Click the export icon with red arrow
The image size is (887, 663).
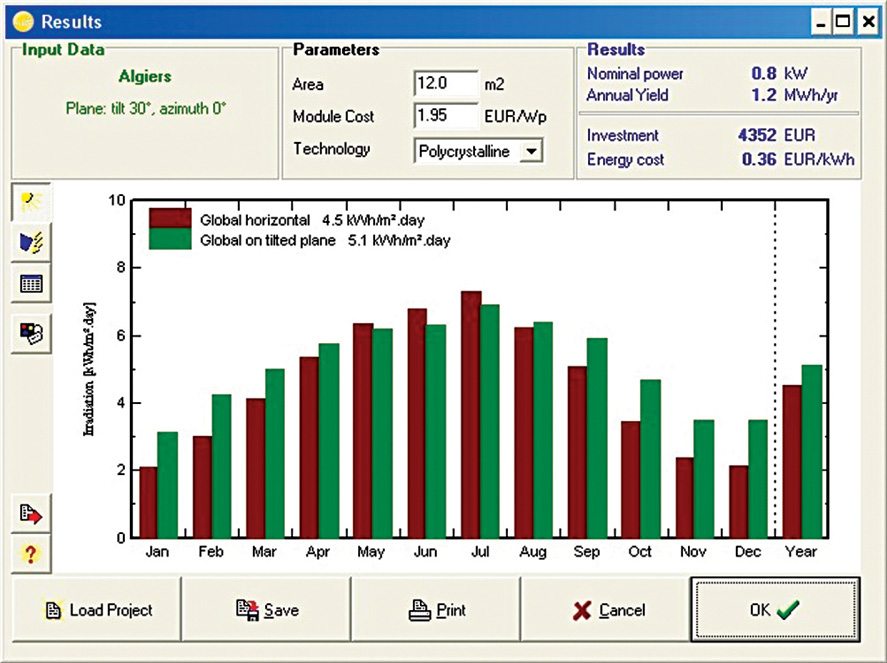pyautogui.click(x=31, y=514)
